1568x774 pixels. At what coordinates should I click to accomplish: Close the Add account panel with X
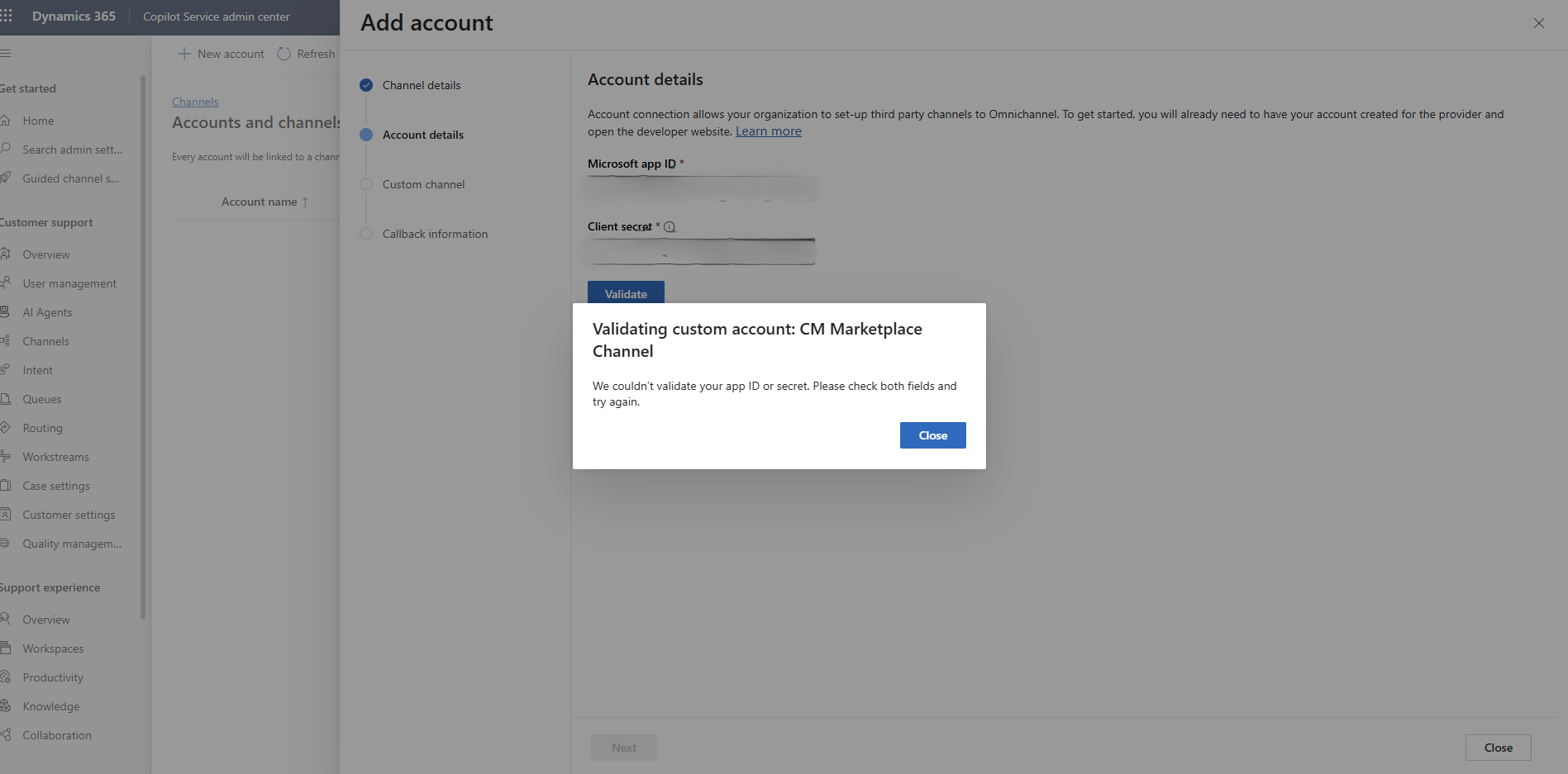click(1539, 23)
